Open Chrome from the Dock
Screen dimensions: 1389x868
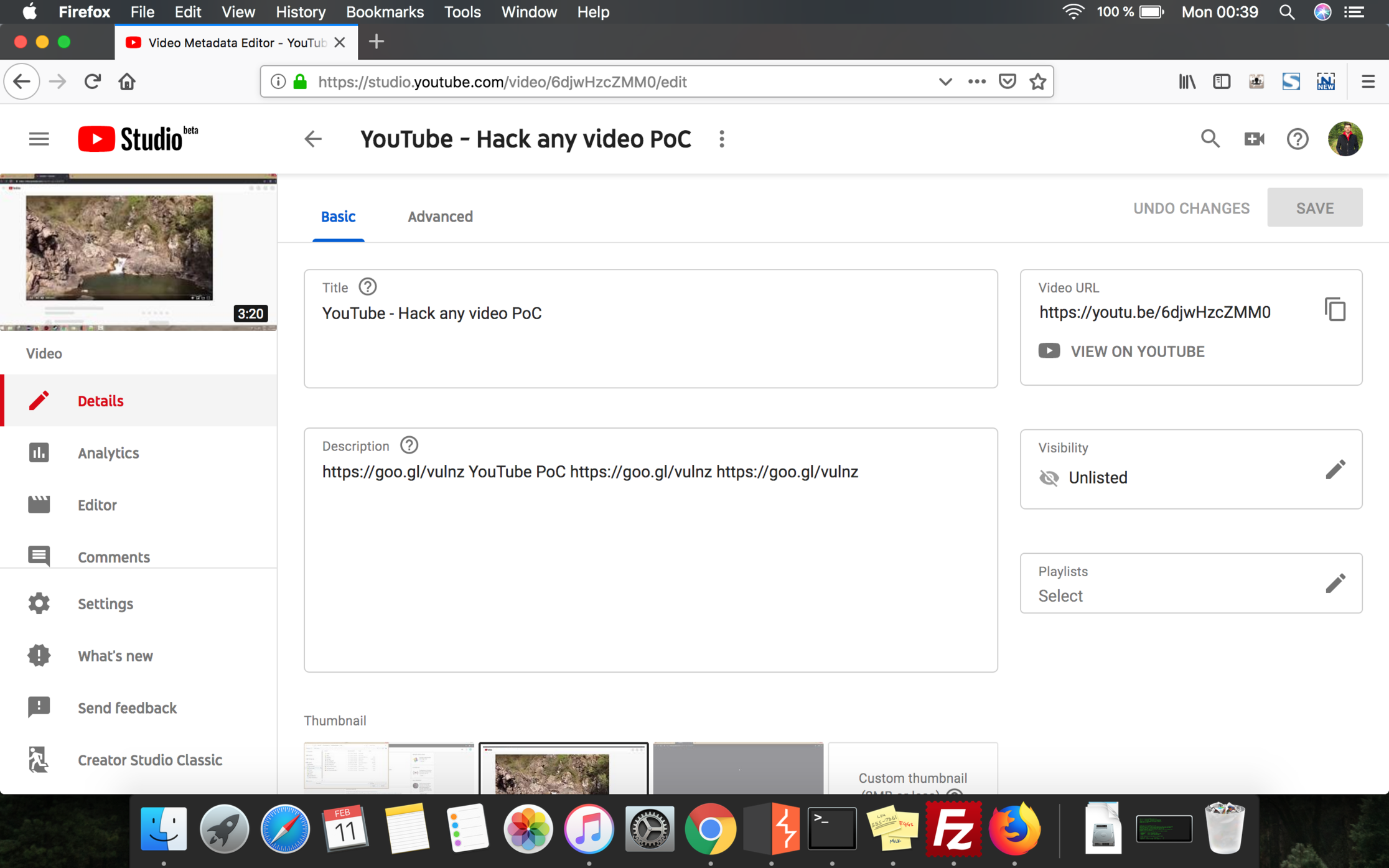[x=710, y=829]
